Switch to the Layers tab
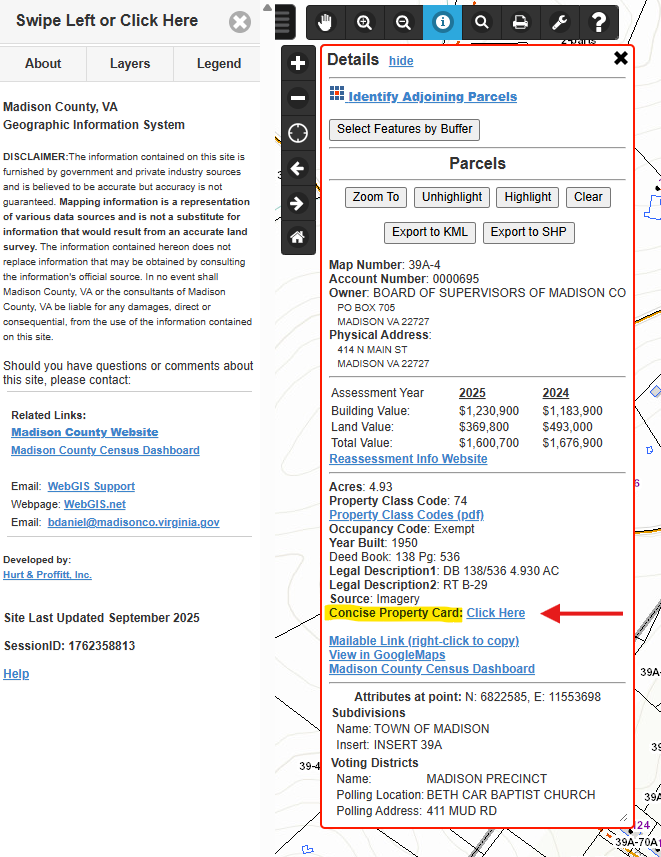 point(130,63)
